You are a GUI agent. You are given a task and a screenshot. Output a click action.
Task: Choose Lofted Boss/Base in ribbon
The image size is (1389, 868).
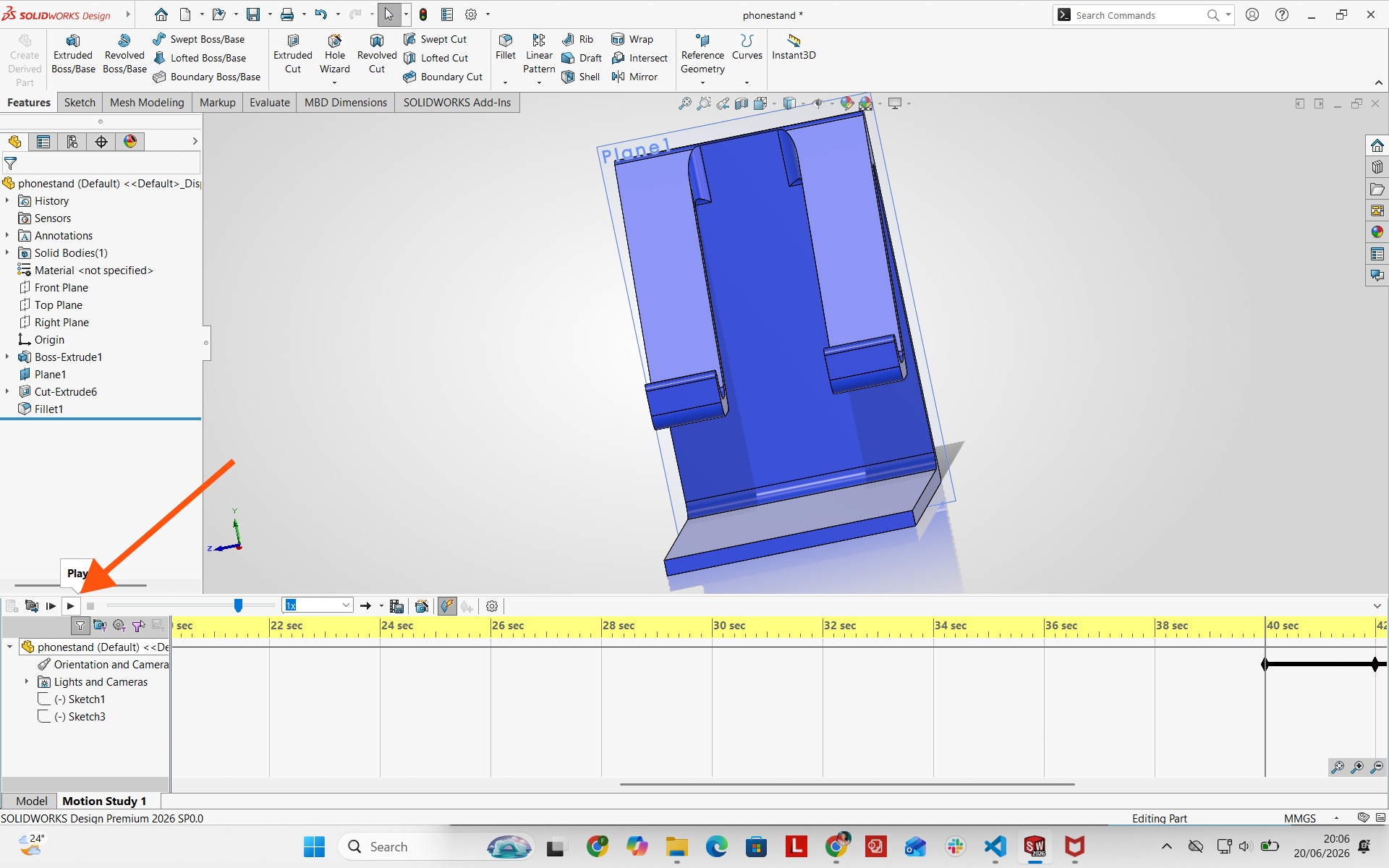[x=200, y=58]
